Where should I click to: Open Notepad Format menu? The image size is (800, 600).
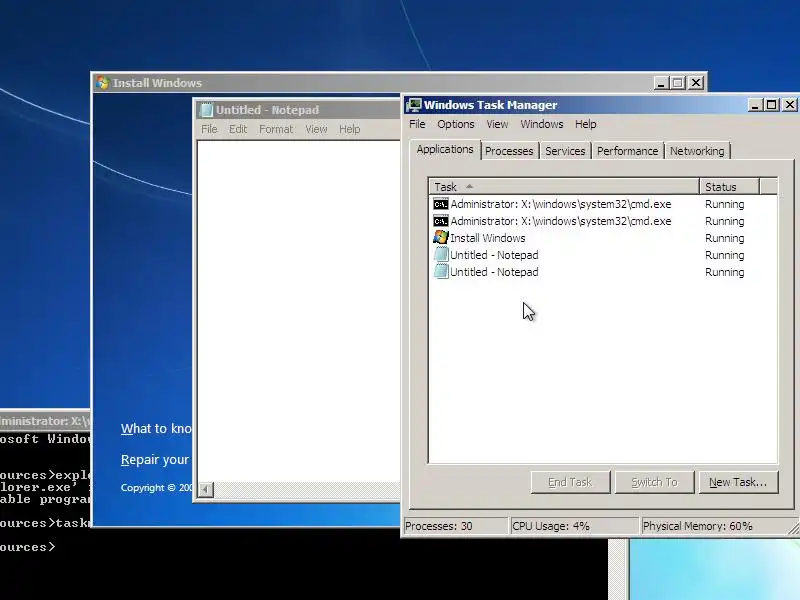click(276, 129)
